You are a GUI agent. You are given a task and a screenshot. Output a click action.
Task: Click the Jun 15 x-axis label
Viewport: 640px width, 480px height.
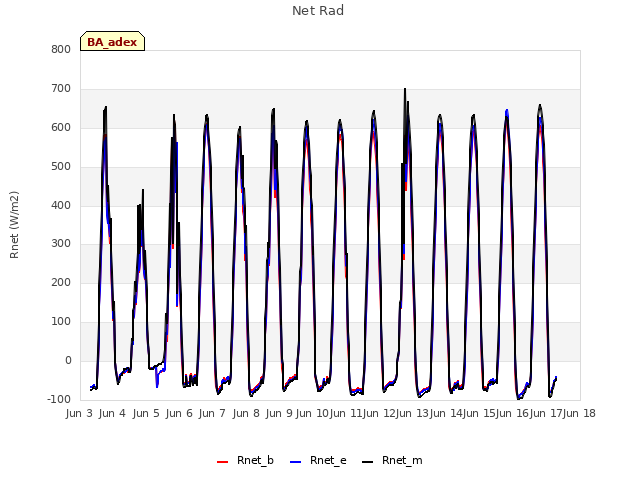[x=479, y=413]
